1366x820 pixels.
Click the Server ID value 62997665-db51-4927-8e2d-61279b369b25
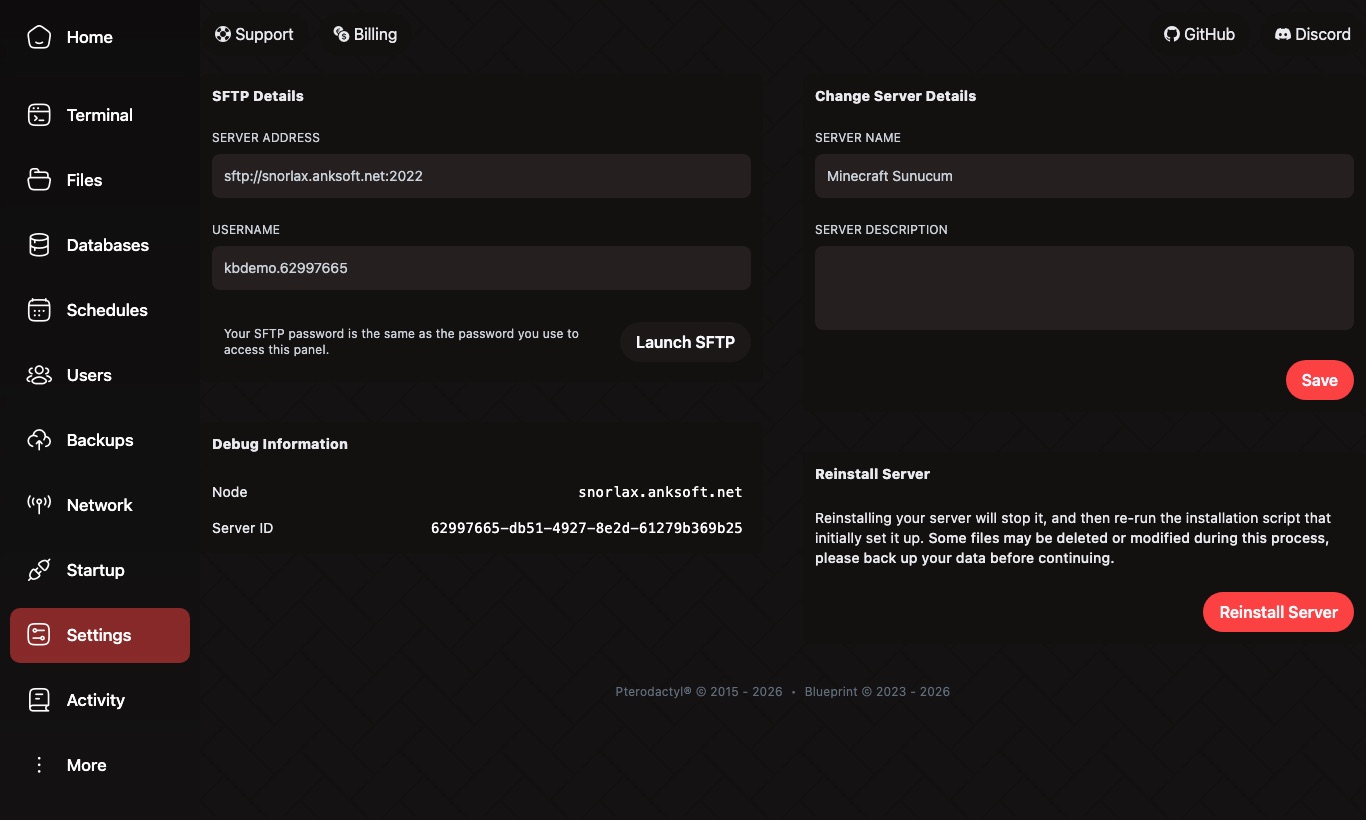587,528
